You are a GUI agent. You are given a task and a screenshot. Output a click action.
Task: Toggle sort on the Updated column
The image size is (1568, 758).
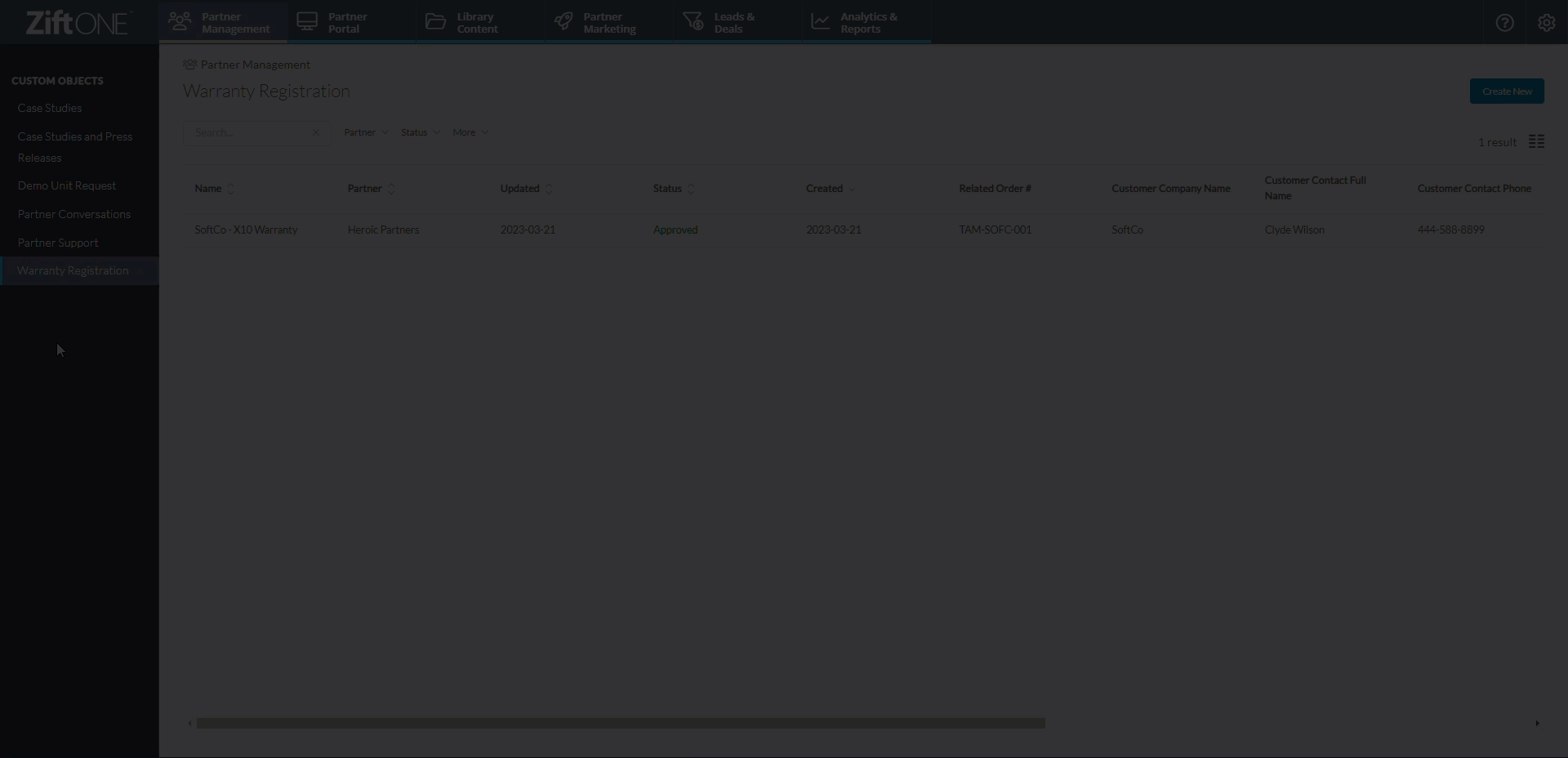point(524,189)
